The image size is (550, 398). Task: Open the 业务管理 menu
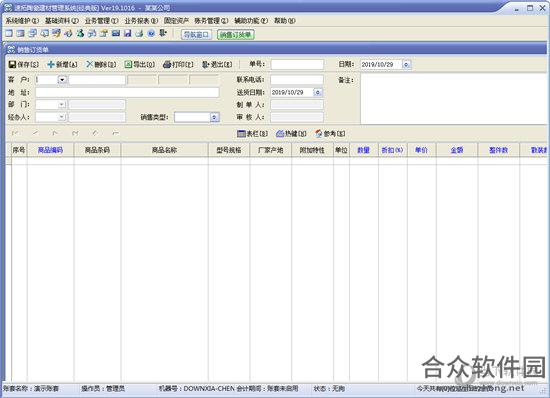pos(102,21)
